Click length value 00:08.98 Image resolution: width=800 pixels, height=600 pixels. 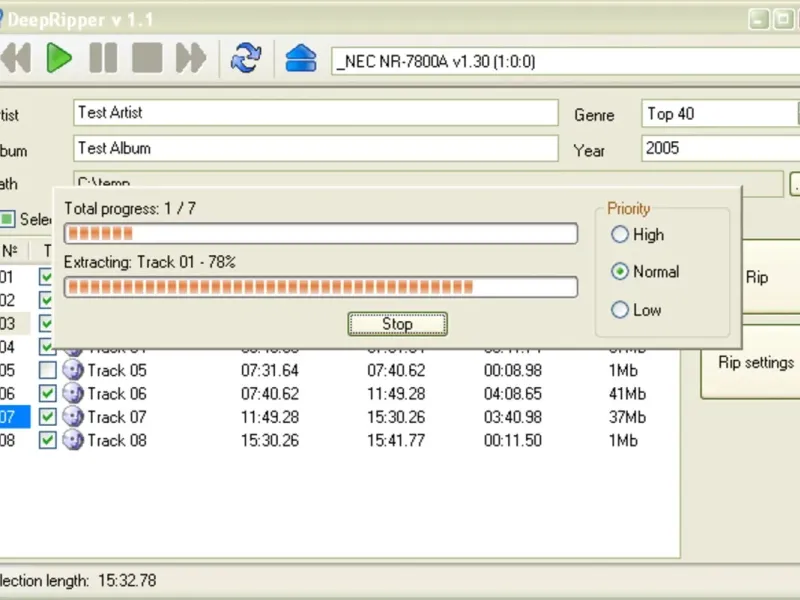pyautogui.click(x=513, y=370)
